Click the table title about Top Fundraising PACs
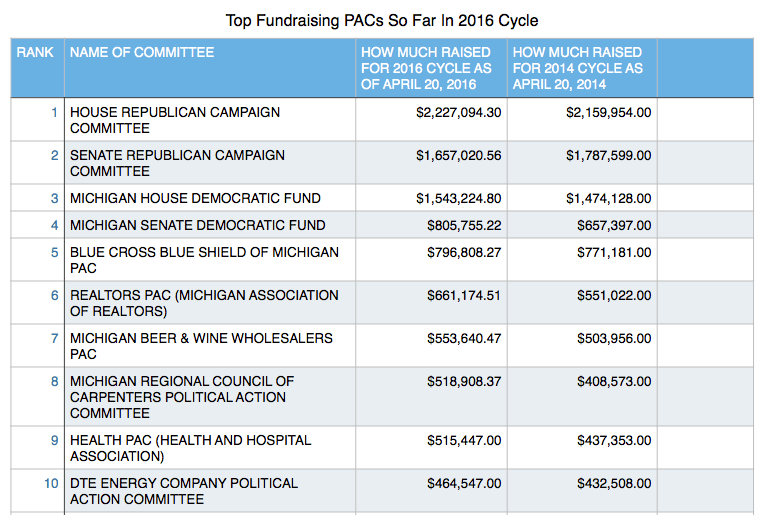 click(381, 20)
